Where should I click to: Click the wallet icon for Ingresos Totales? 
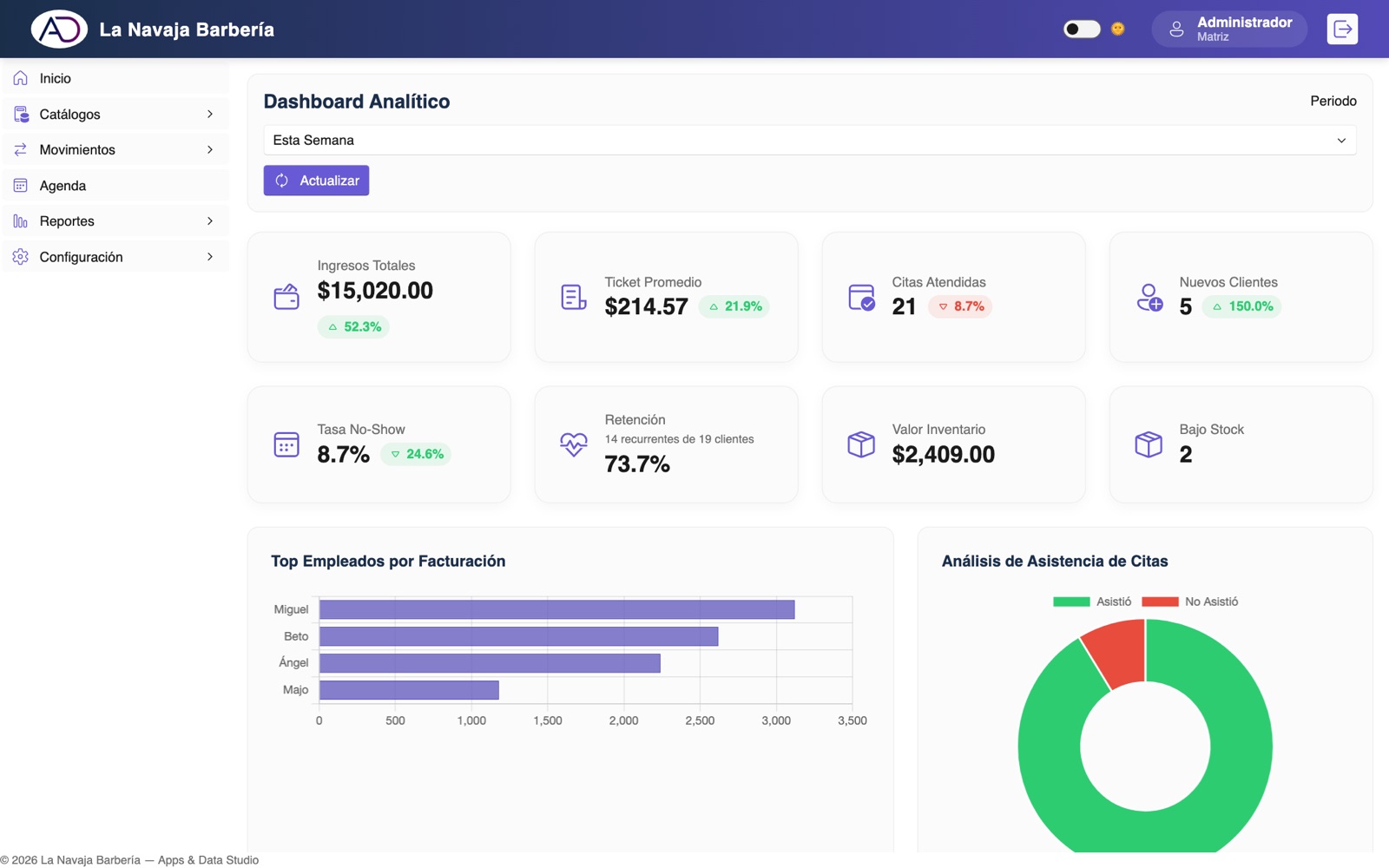pos(286,297)
